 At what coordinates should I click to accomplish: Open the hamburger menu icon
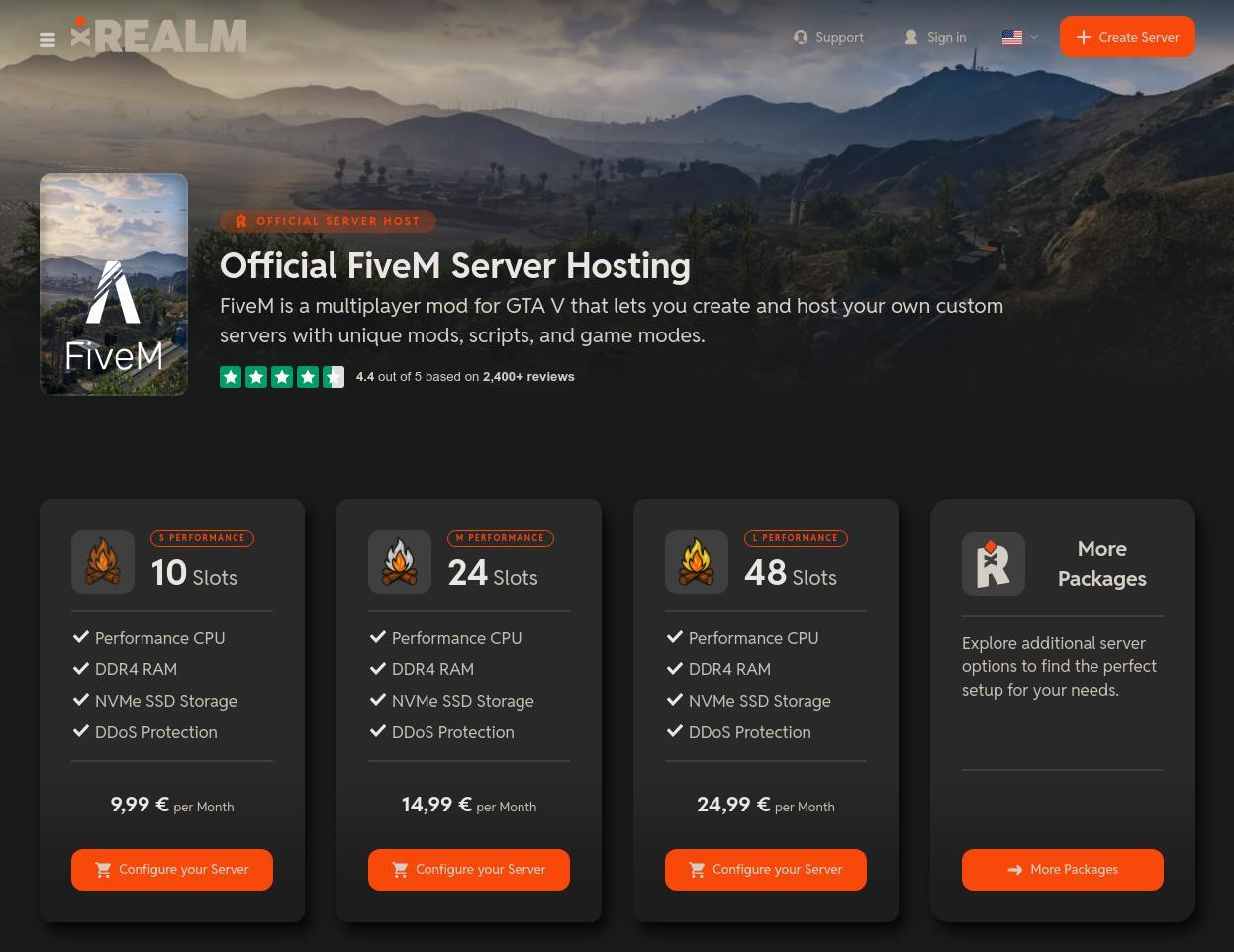pos(47,40)
